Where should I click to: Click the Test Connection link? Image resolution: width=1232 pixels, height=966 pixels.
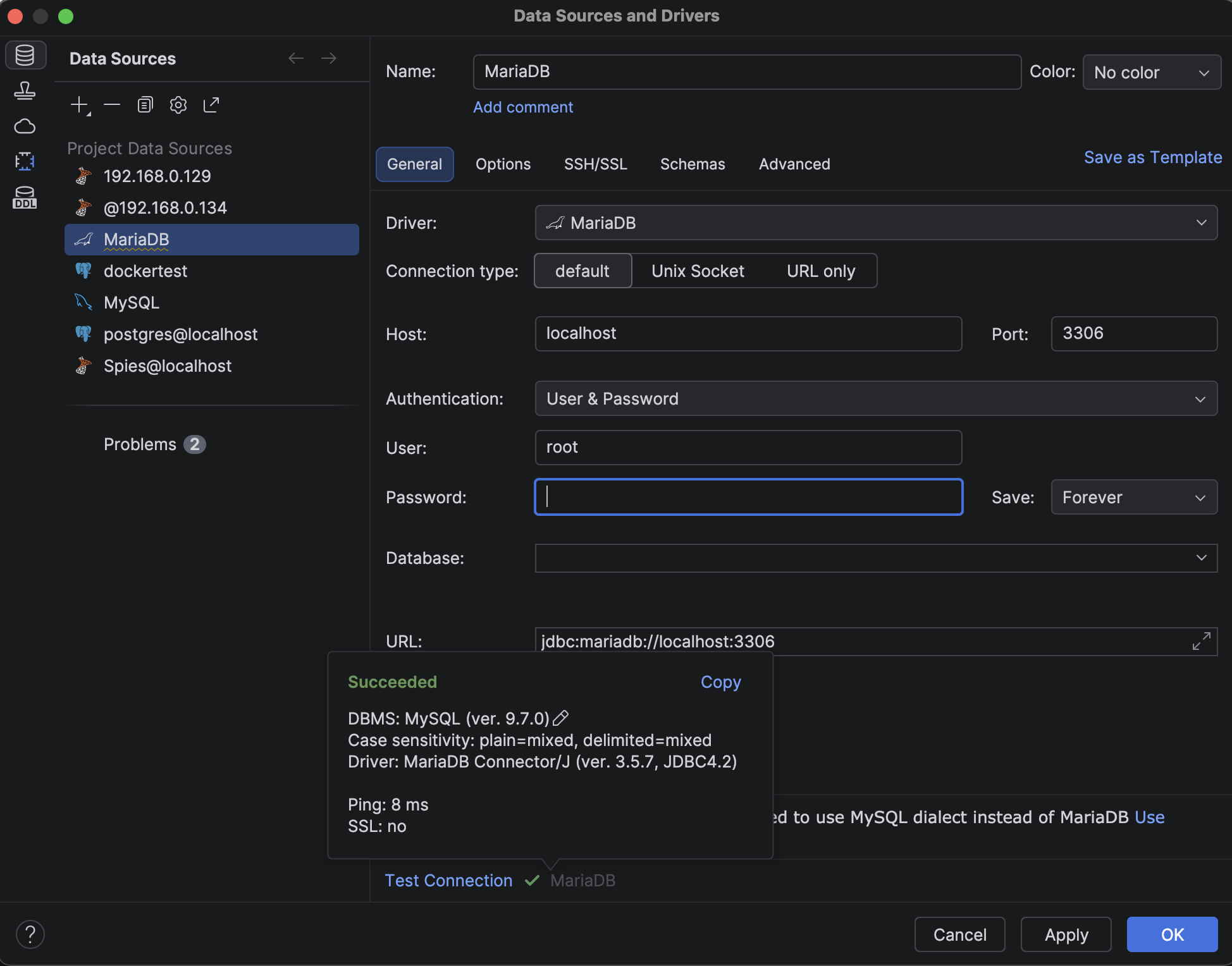[x=449, y=881]
